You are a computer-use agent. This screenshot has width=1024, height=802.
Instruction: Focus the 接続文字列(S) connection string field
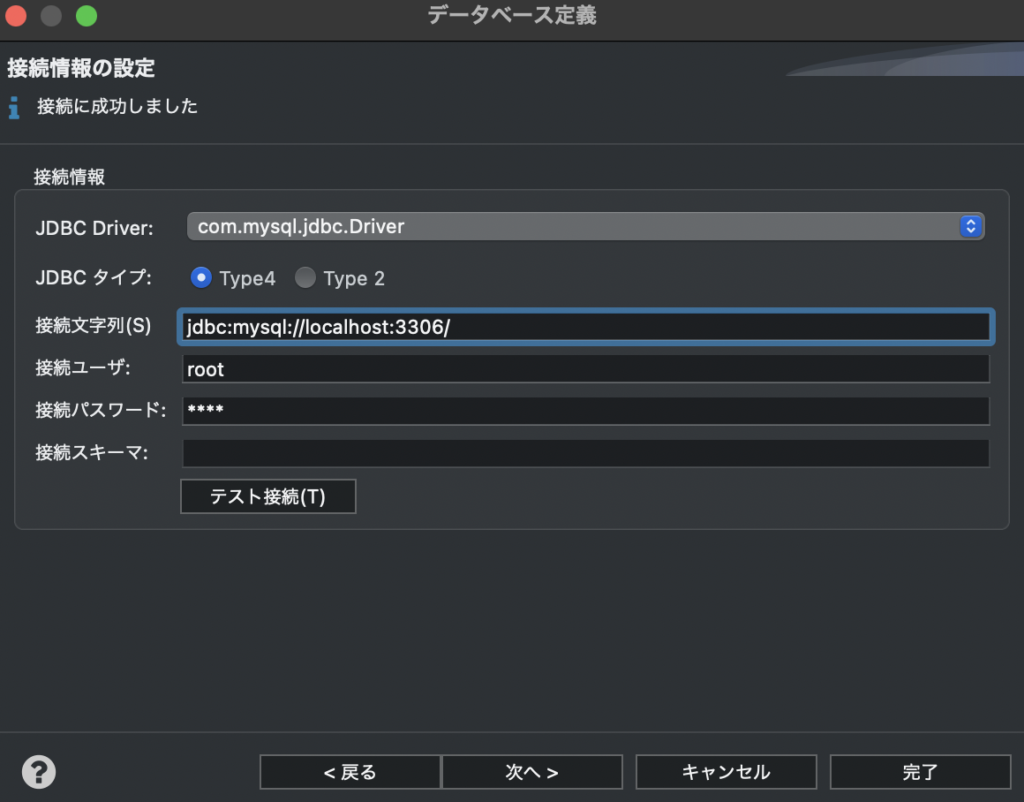586,327
